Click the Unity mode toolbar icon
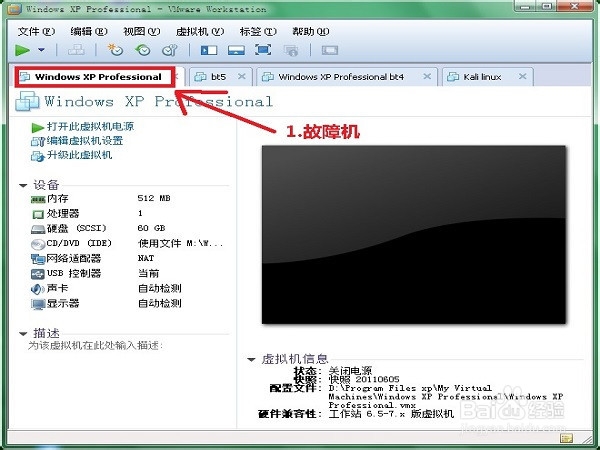Screen dimensions: 600x450 tap(291, 51)
